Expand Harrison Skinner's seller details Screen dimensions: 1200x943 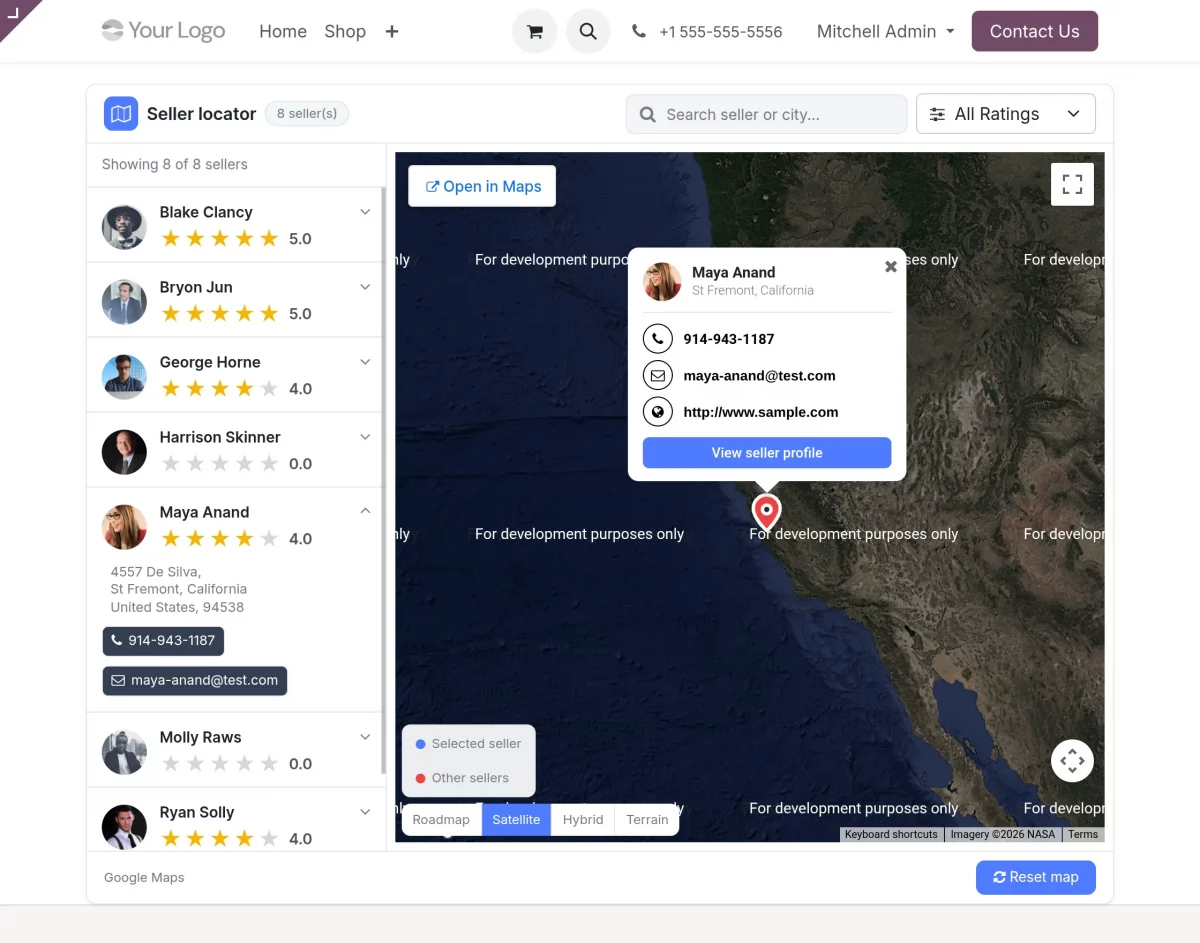[x=365, y=437]
